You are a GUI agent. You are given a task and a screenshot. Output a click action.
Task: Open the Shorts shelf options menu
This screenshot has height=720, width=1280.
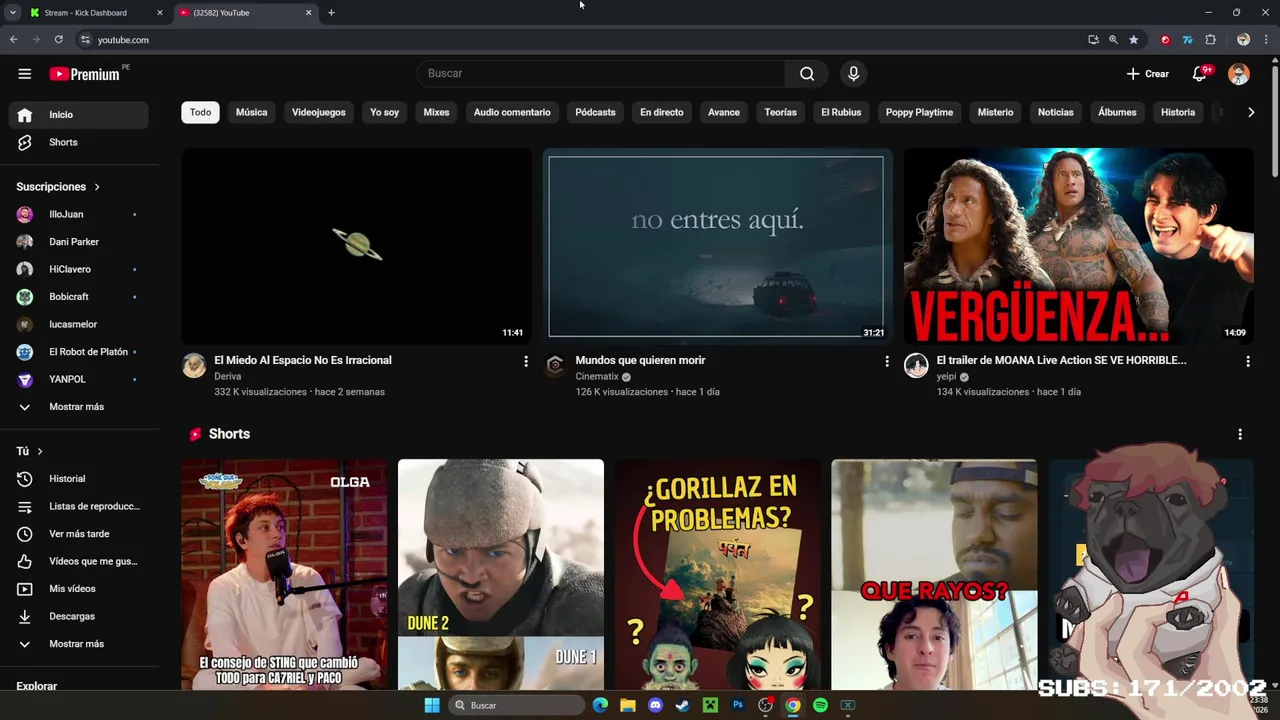(x=1240, y=434)
